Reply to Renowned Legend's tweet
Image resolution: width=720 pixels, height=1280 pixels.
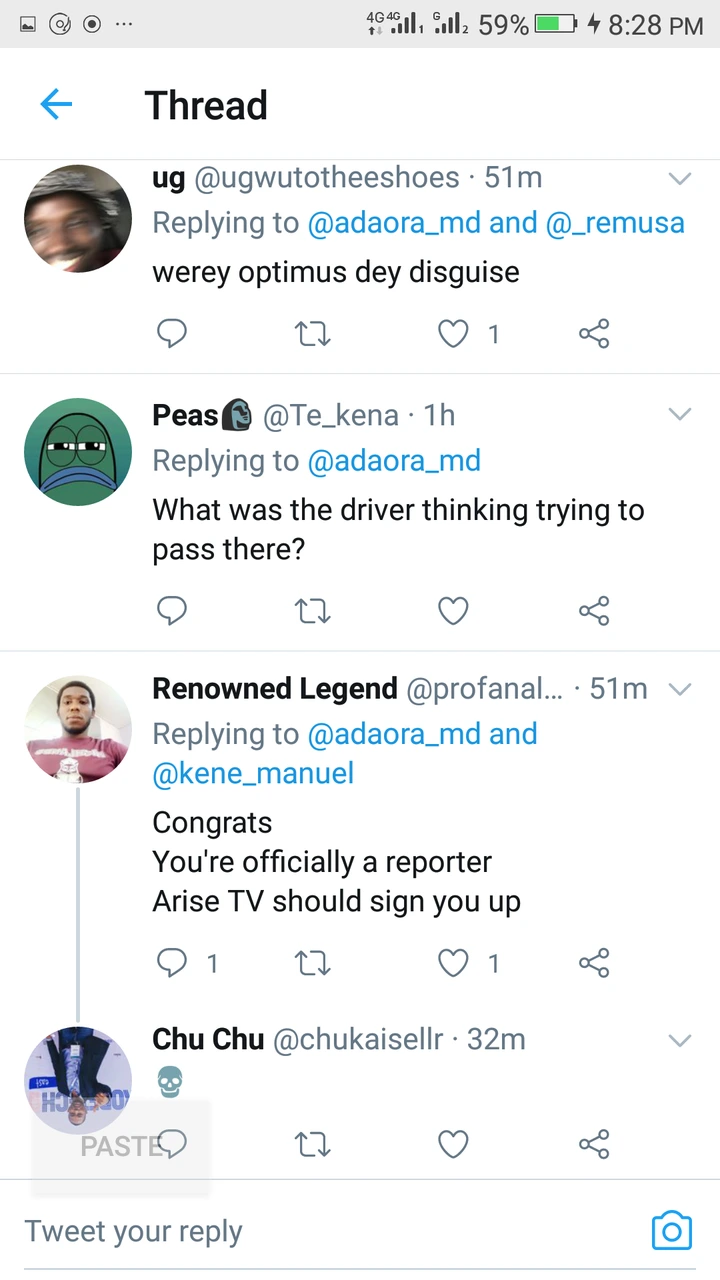coord(172,963)
